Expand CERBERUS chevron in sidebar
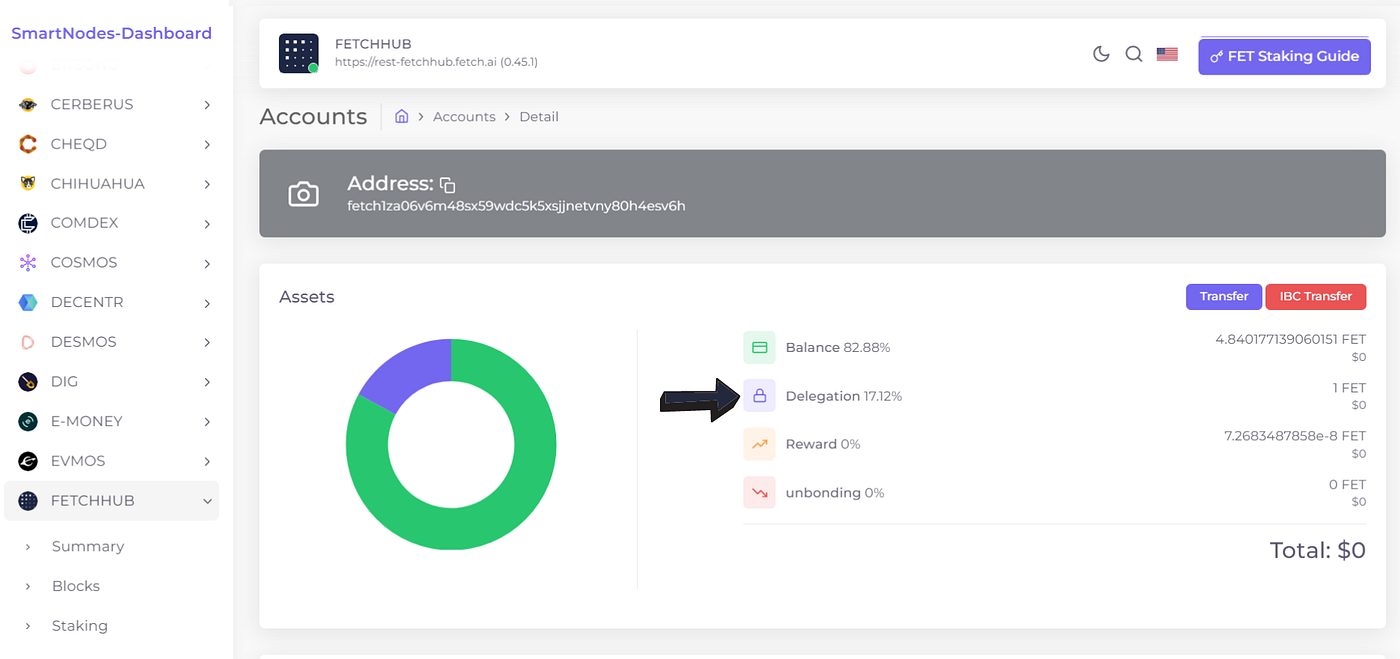Image resolution: width=1400 pixels, height=659 pixels. tap(207, 104)
